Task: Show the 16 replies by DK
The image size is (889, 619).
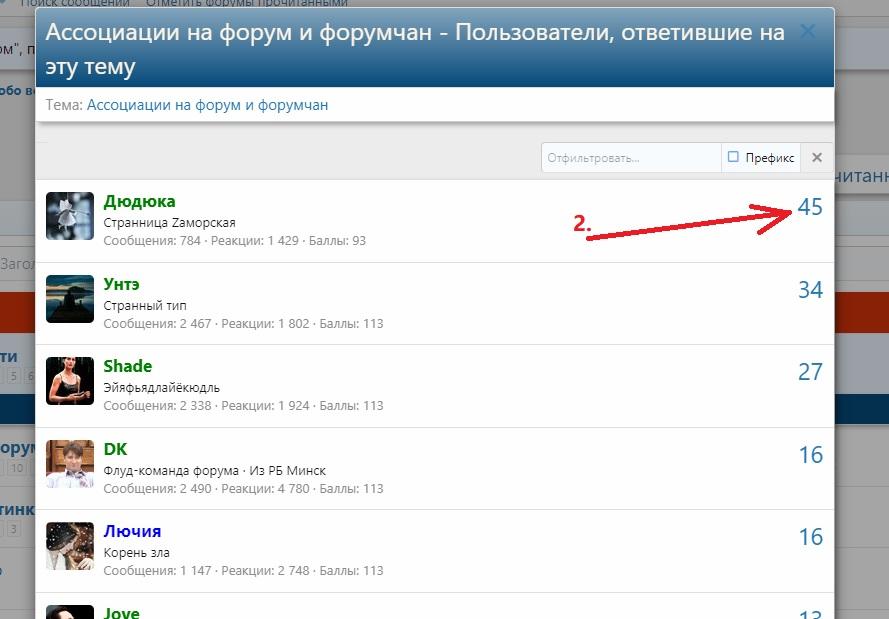Action: click(811, 455)
